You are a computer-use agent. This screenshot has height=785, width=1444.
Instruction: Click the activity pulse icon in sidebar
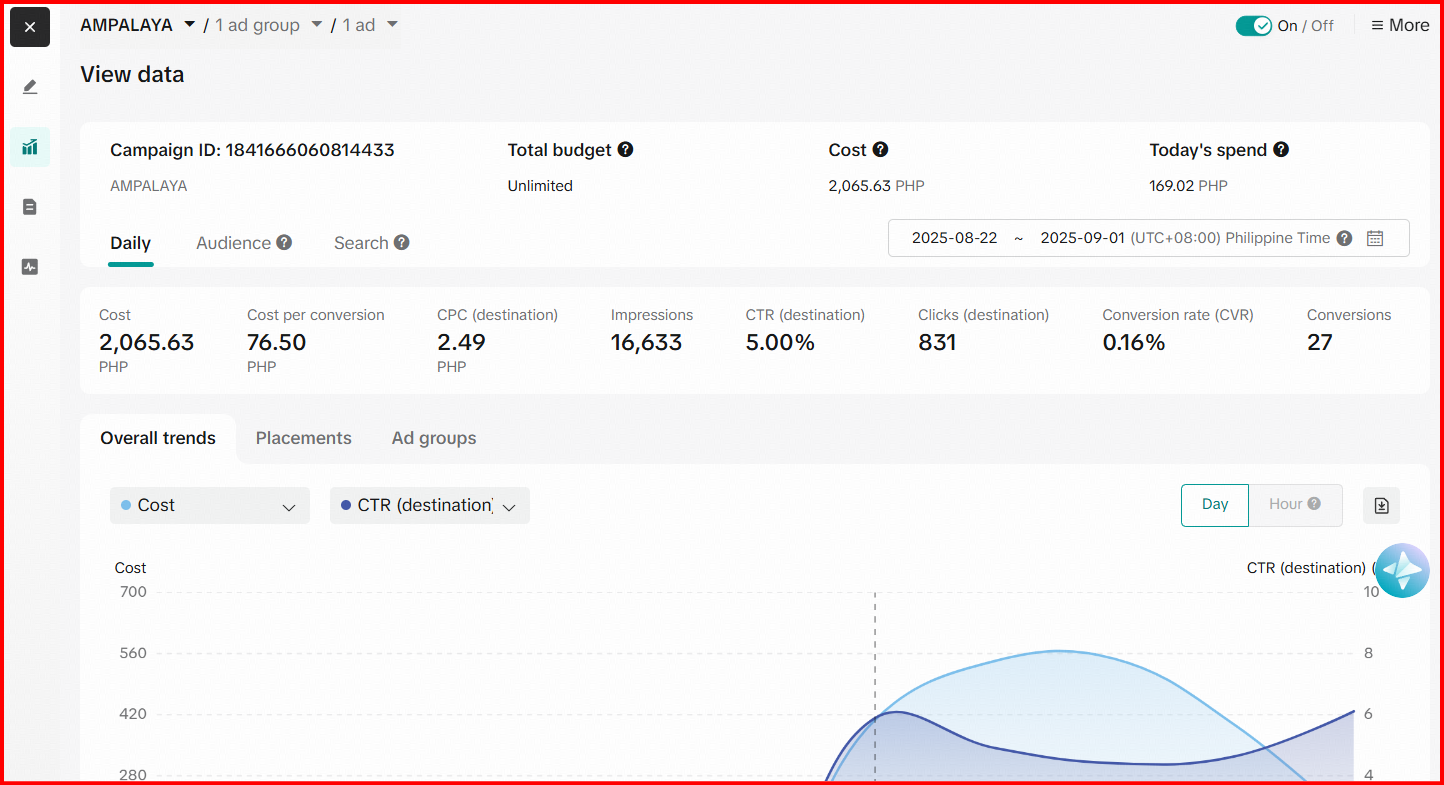(30, 267)
